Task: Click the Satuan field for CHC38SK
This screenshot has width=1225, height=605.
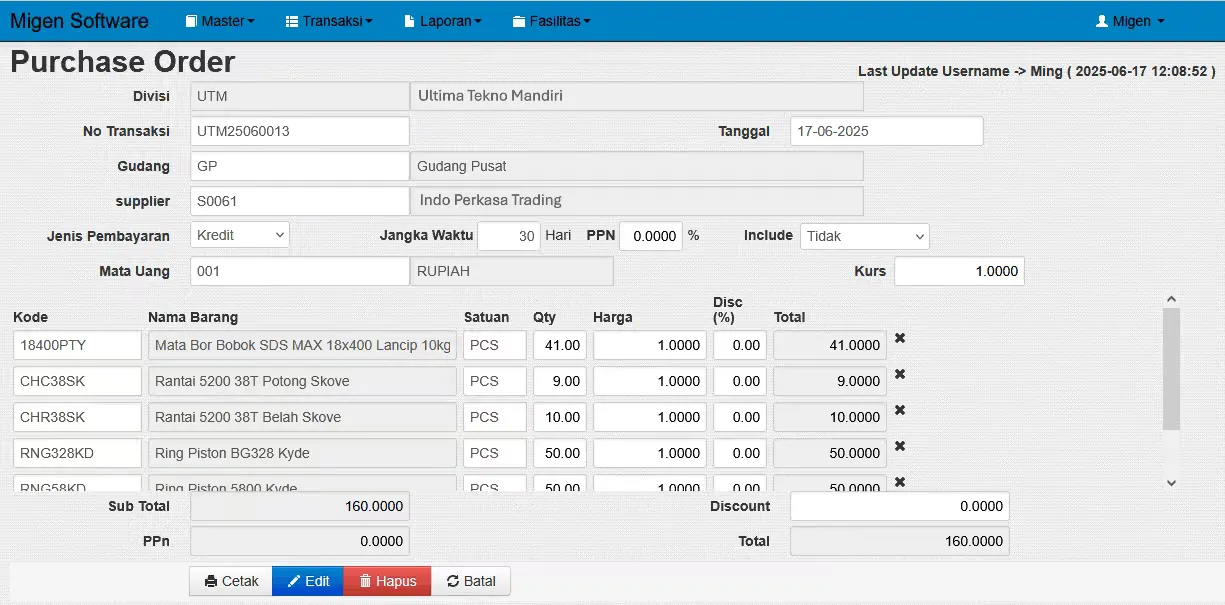Action: 495,381
